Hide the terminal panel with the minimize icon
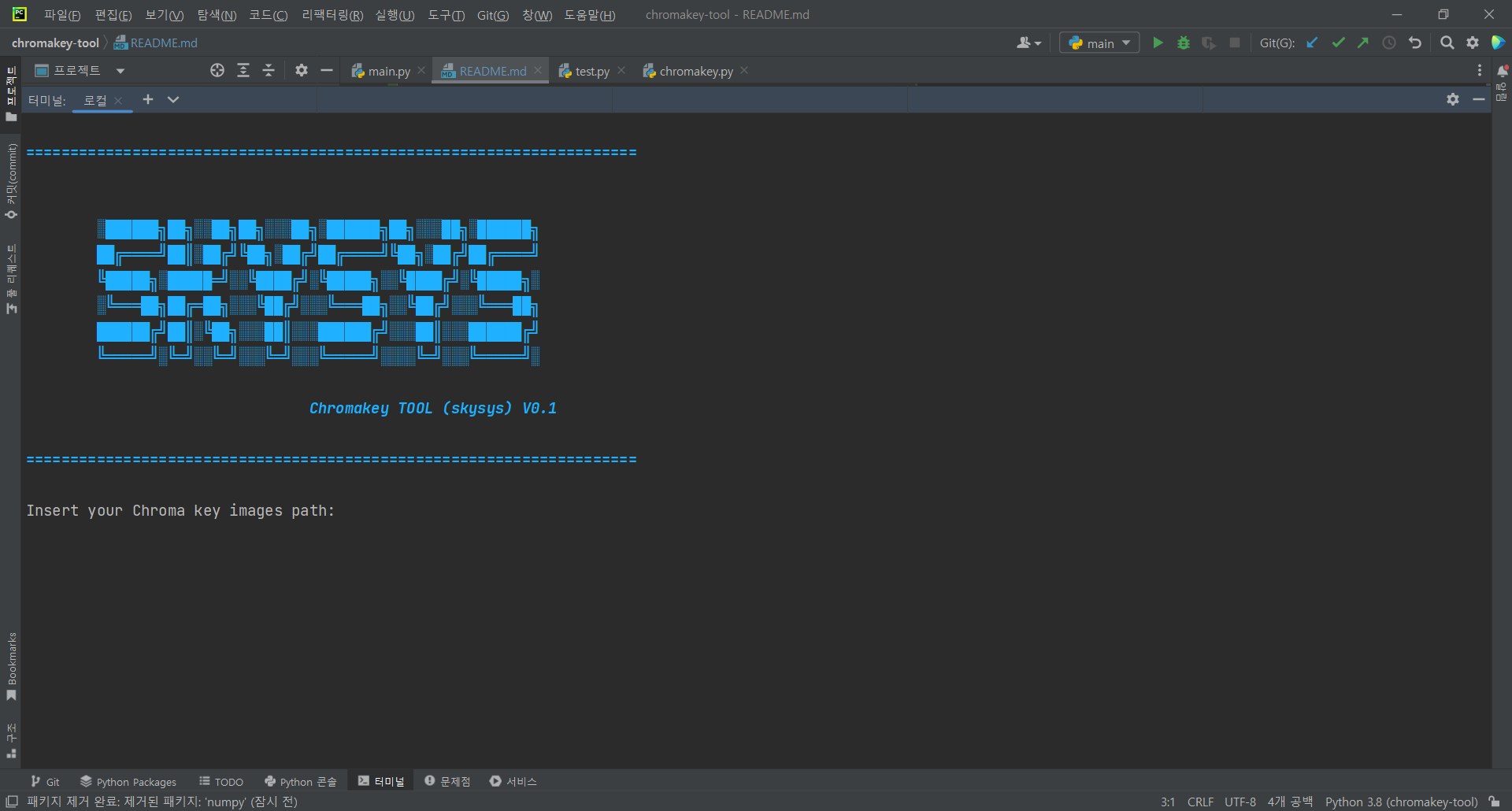The image size is (1512, 811). [1479, 99]
